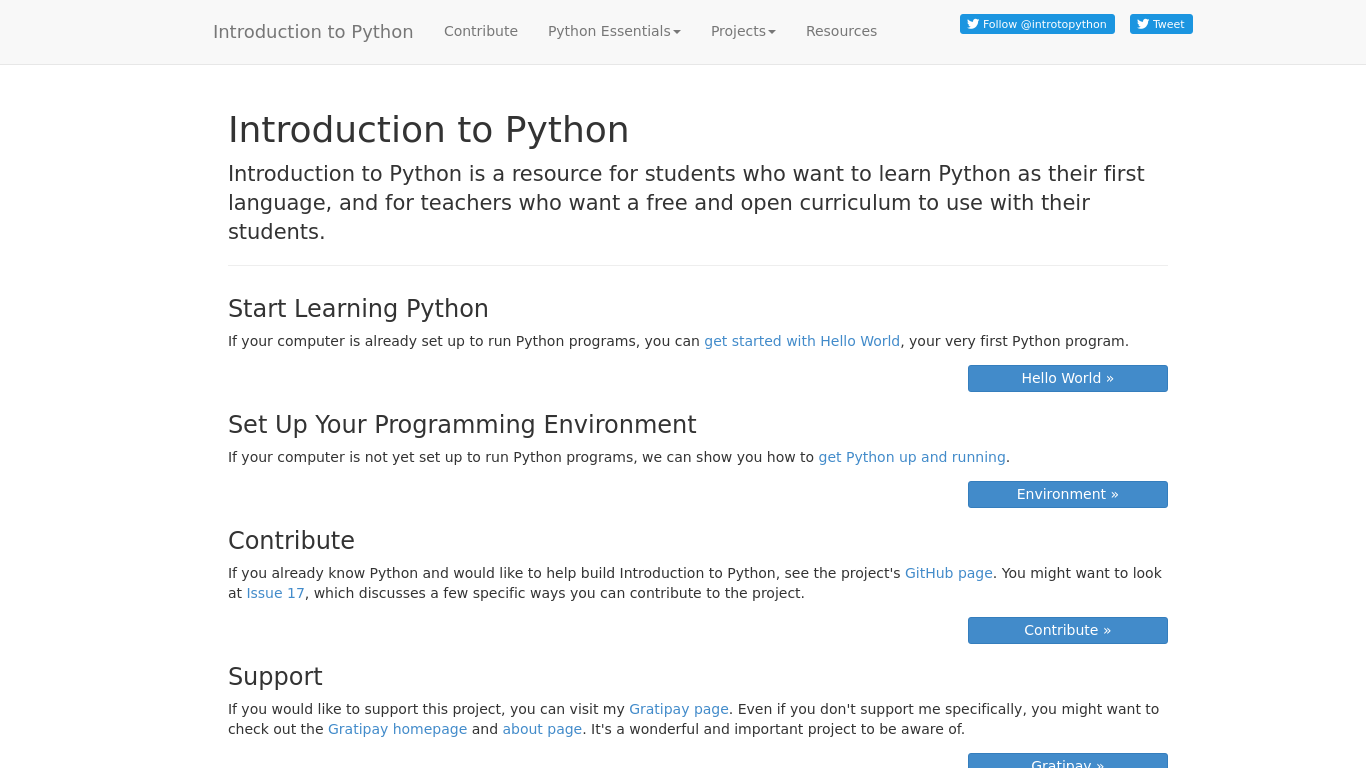Click the Twitter bird icon in Tweet button
Screen dimensions: 1366x768
click(1143, 24)
